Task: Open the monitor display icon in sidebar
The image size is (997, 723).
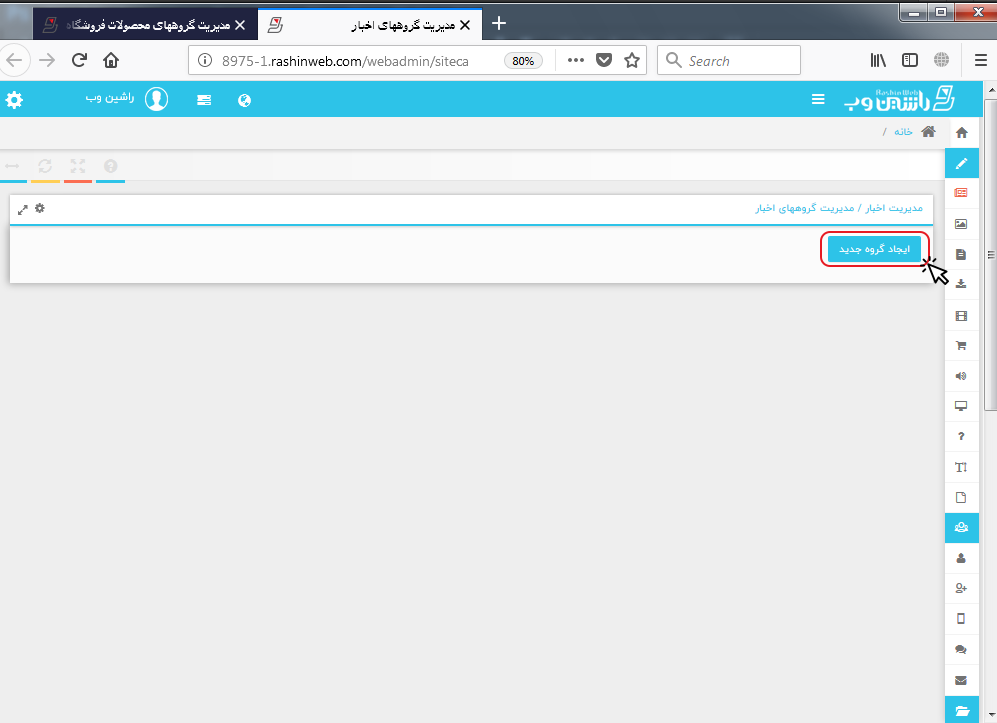Action: (961, 406)
